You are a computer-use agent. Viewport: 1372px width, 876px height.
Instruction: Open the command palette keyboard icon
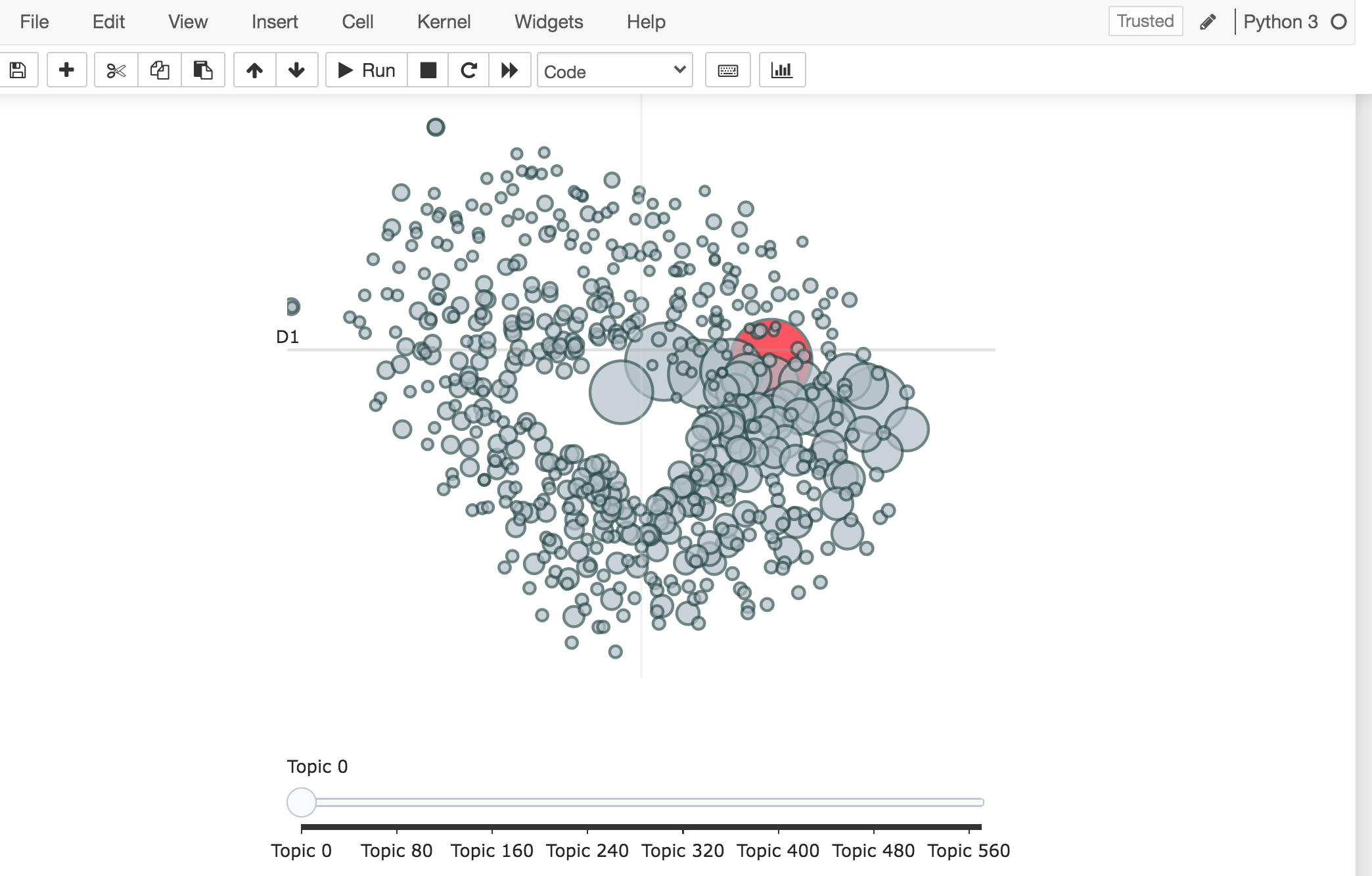click(727, 70)
